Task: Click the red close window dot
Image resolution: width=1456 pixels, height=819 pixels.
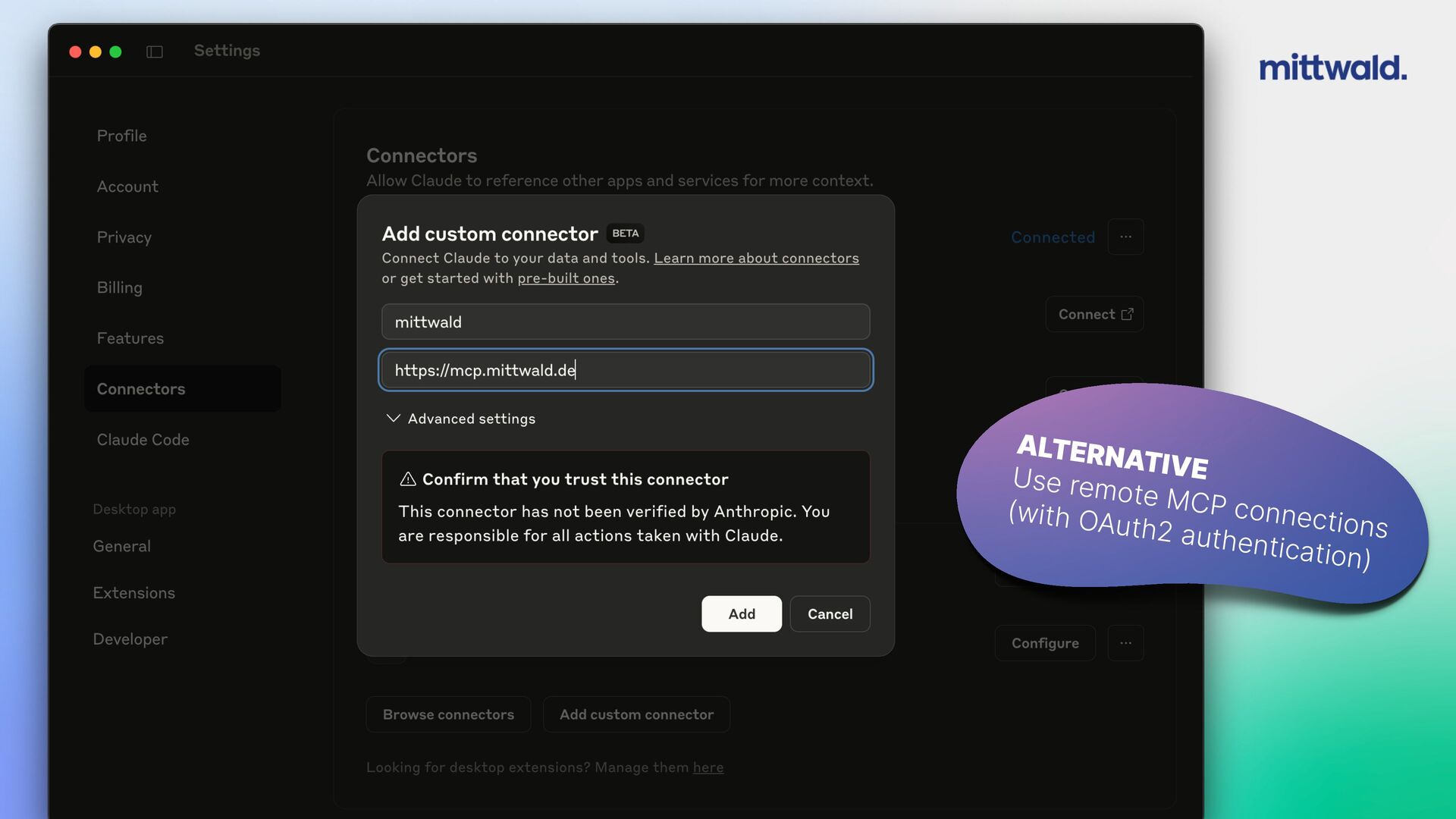Action: (x=75, y=52)
